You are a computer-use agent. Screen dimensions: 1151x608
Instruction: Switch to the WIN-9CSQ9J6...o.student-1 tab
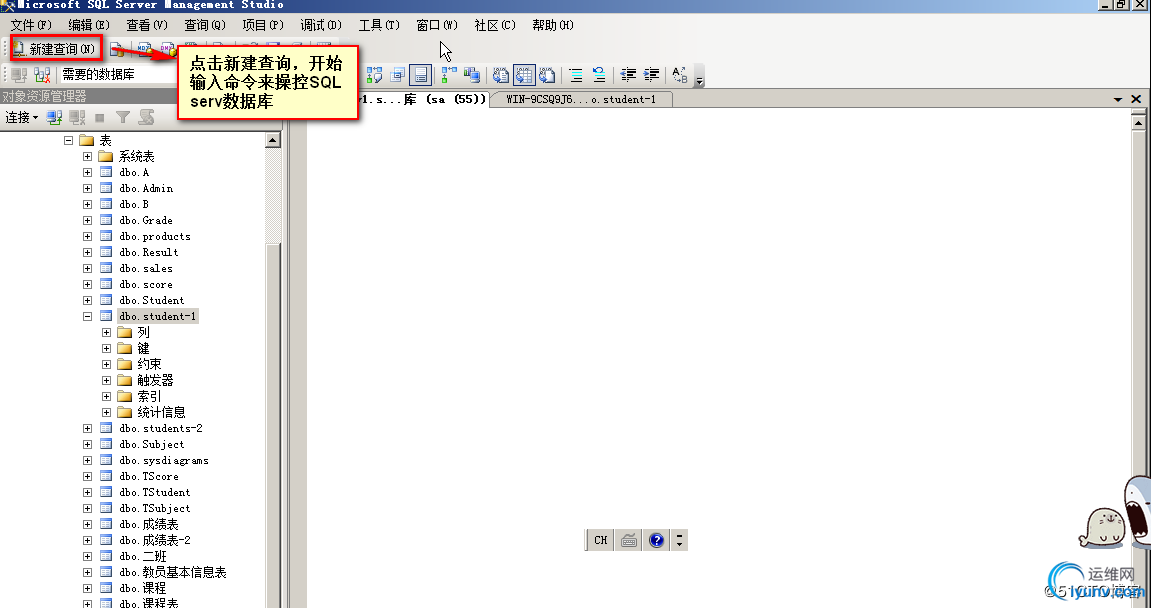(581, 99)
